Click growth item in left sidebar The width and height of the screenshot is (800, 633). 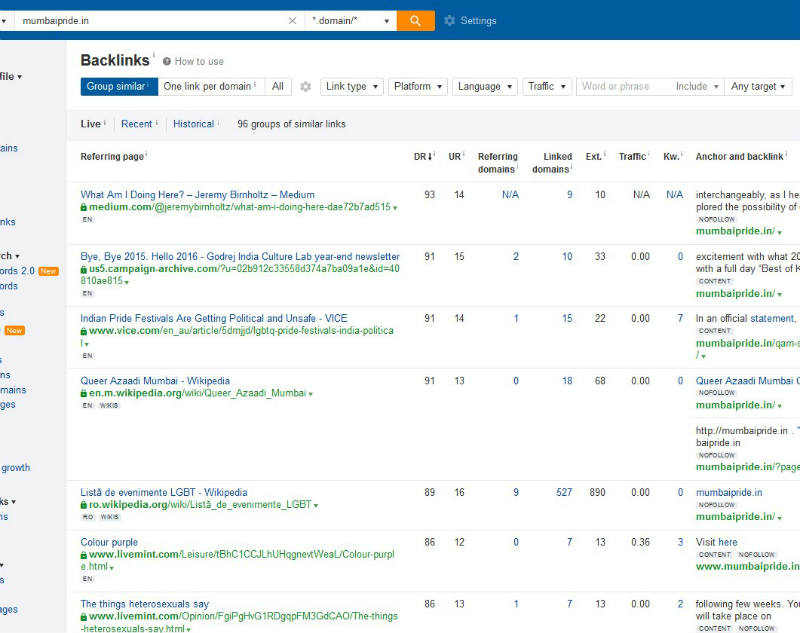pos(15,468)
